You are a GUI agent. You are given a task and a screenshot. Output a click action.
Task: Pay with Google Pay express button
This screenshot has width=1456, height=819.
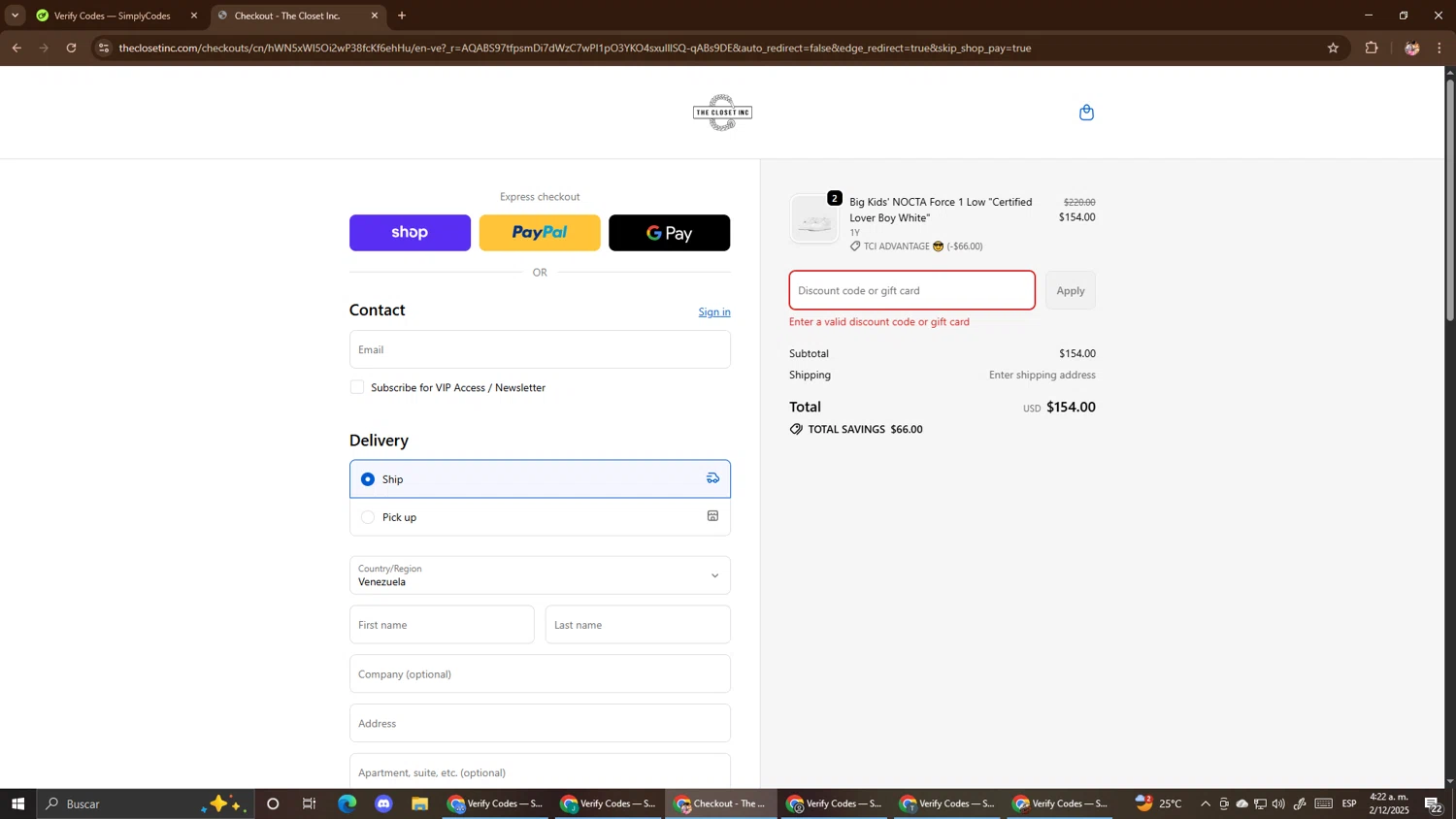tap(669, 233)
